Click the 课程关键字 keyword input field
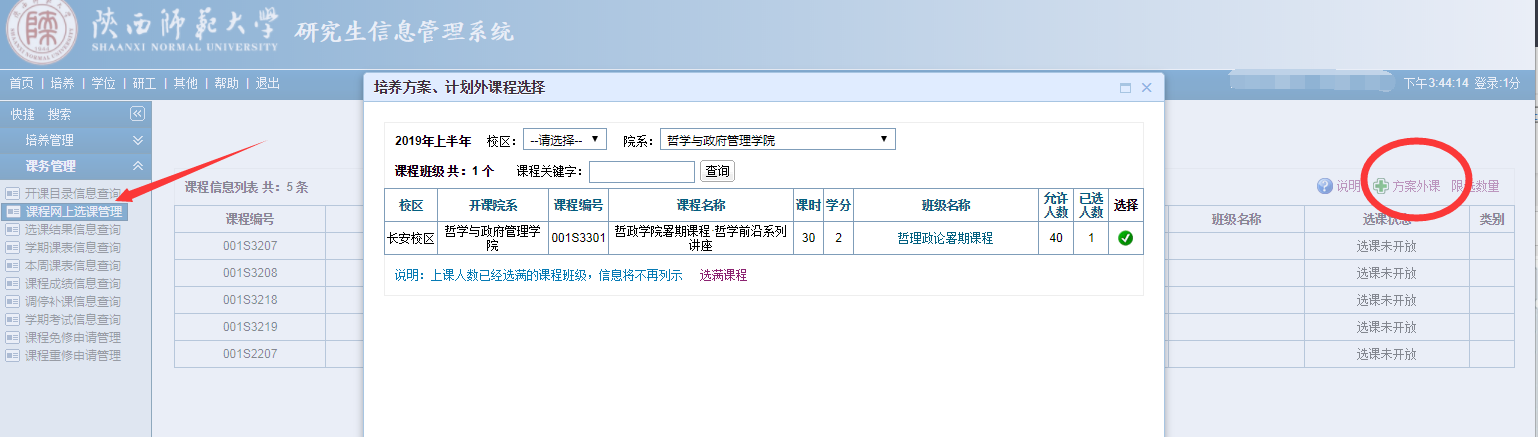 641,171
